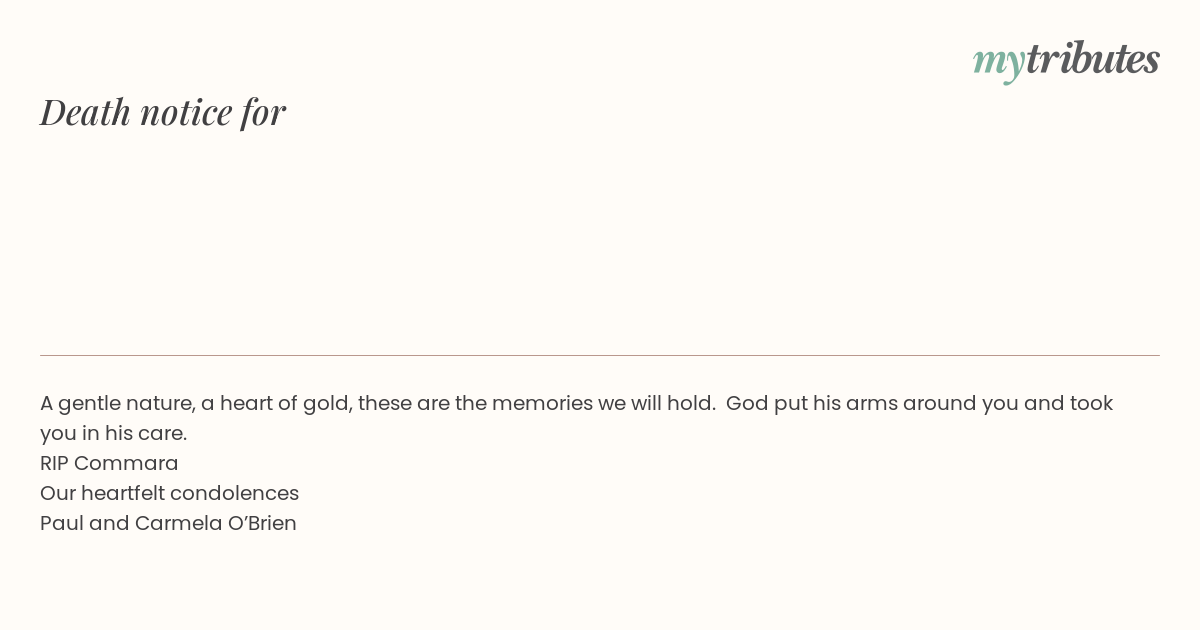Select the "Death notice for" heading
Image resolution: width=1200 pixels, height=630 pixels.
click(163, 112)
